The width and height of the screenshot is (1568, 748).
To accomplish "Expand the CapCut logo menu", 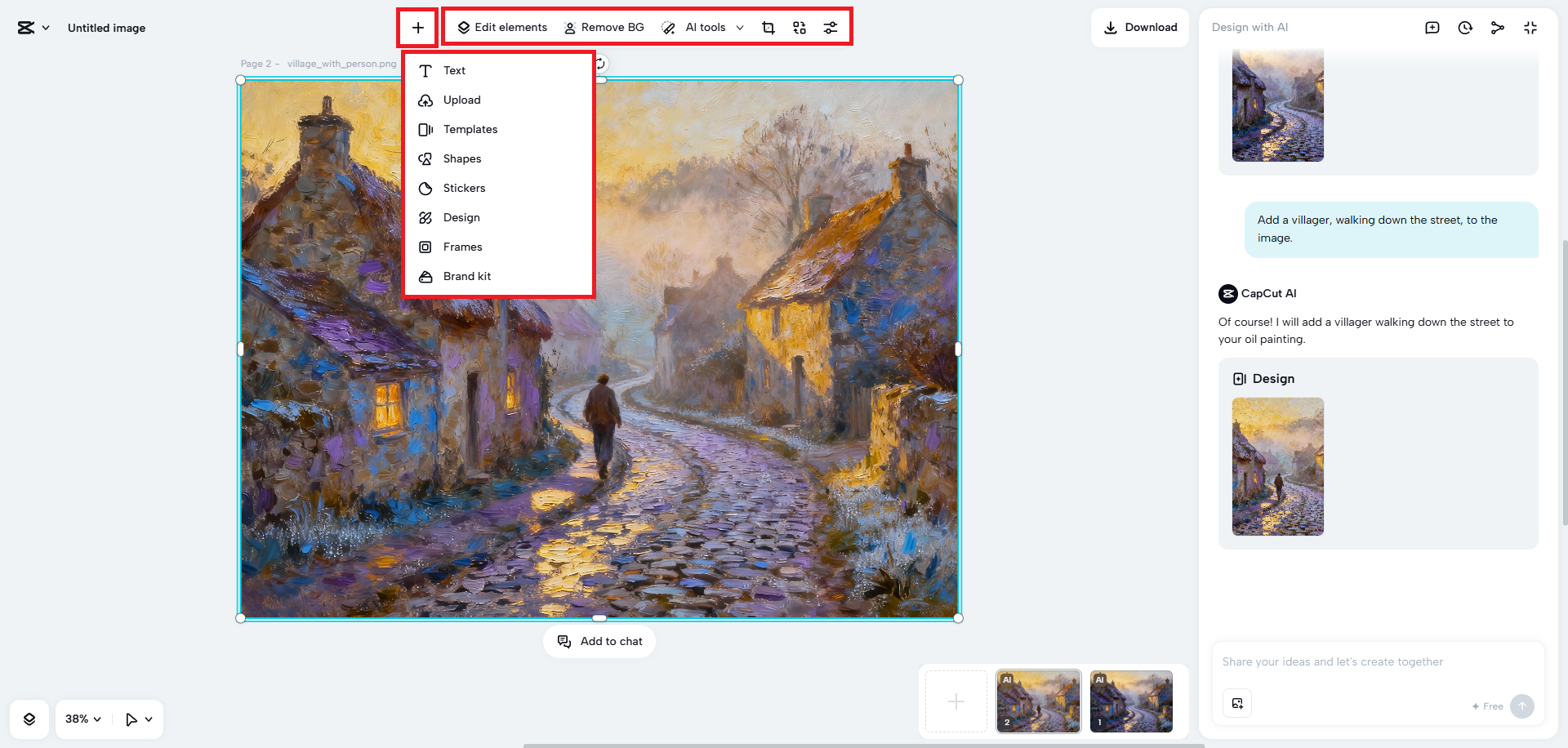I will (x=33, y=28).
